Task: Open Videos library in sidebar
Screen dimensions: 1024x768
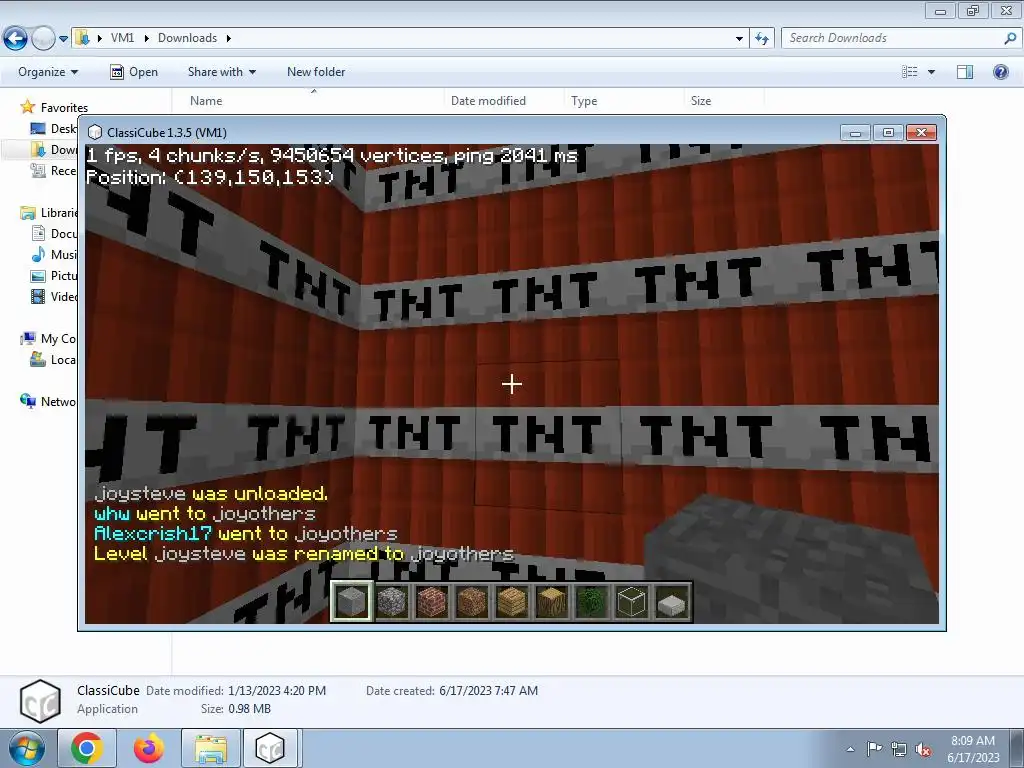Action: click(x=54, y=296)
